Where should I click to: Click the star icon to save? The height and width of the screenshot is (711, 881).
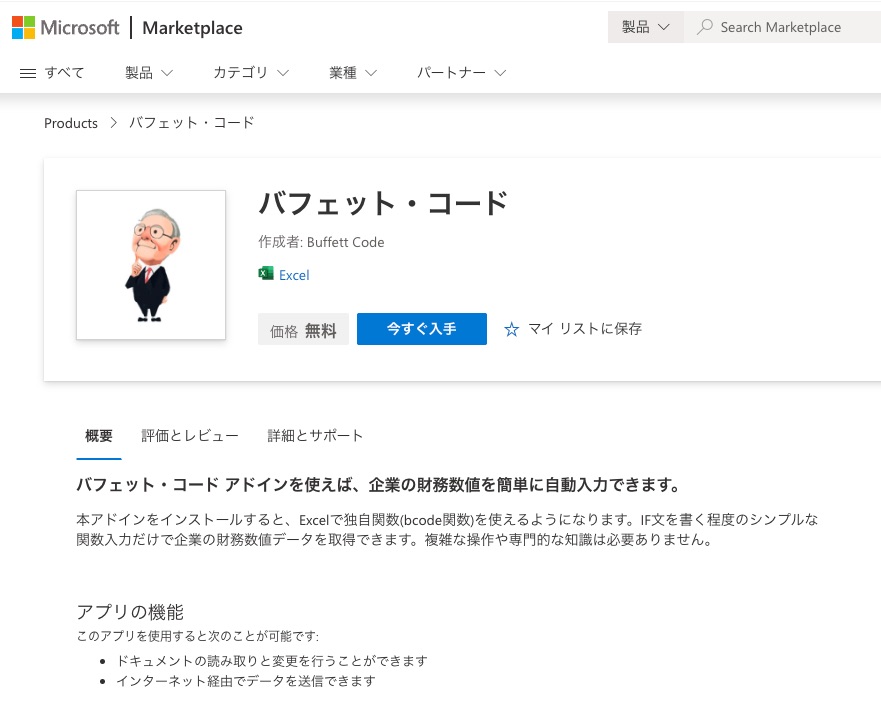511,329
